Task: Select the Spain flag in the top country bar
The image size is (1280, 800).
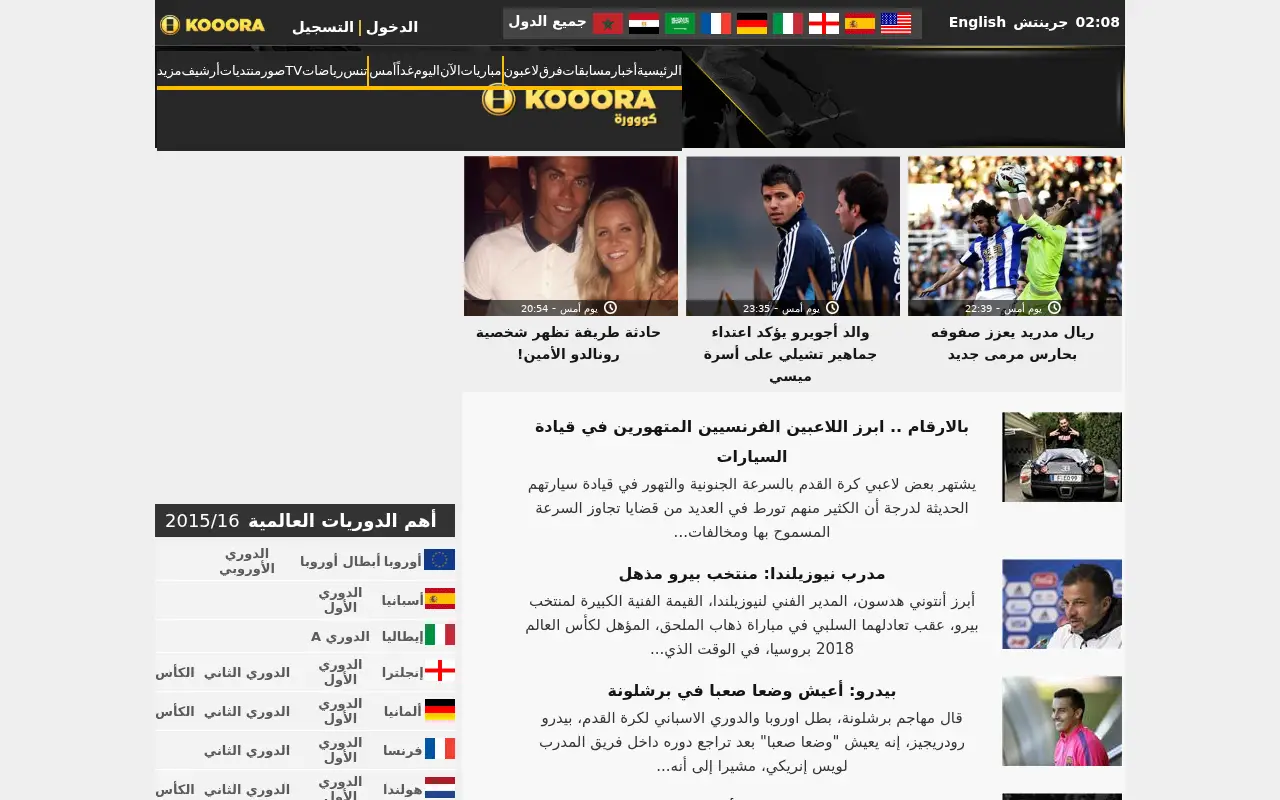Action: point(860,23)
